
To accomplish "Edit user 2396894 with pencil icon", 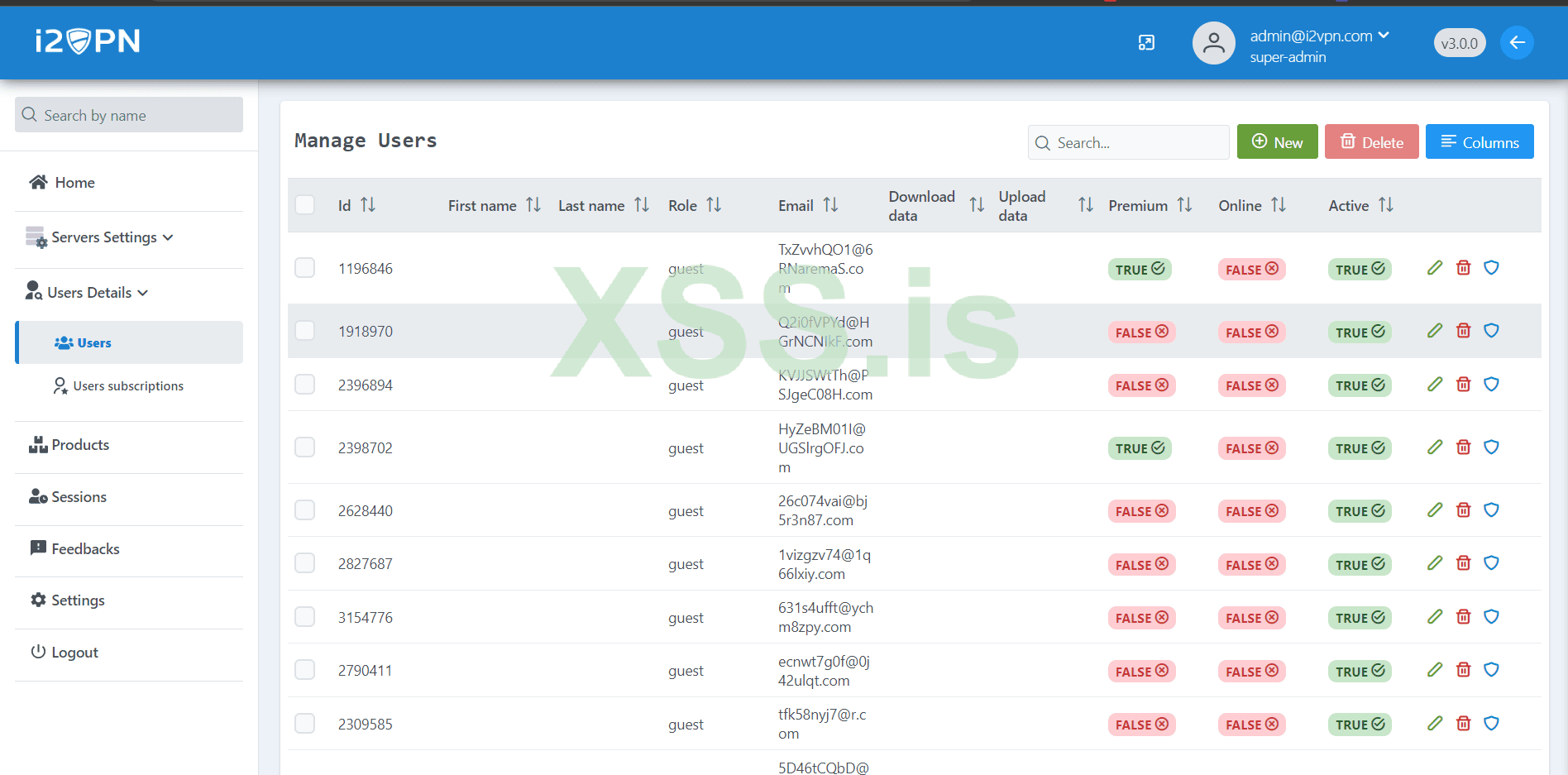I will point(1435,385).
